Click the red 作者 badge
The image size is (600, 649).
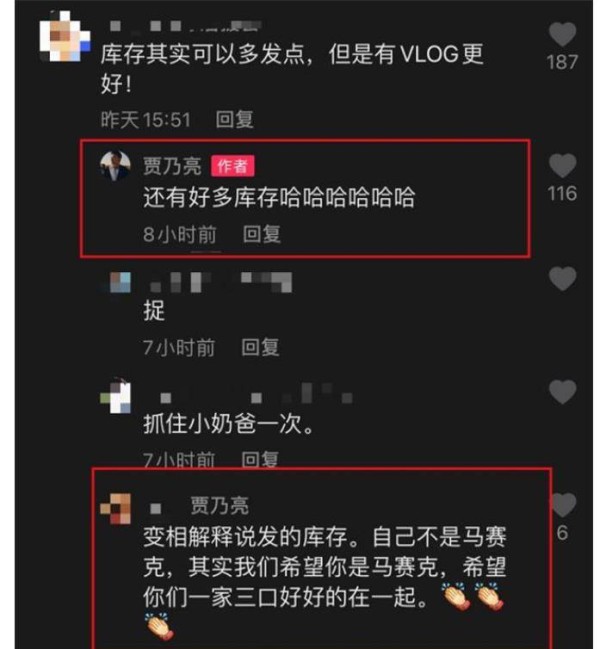pos(233,166)
